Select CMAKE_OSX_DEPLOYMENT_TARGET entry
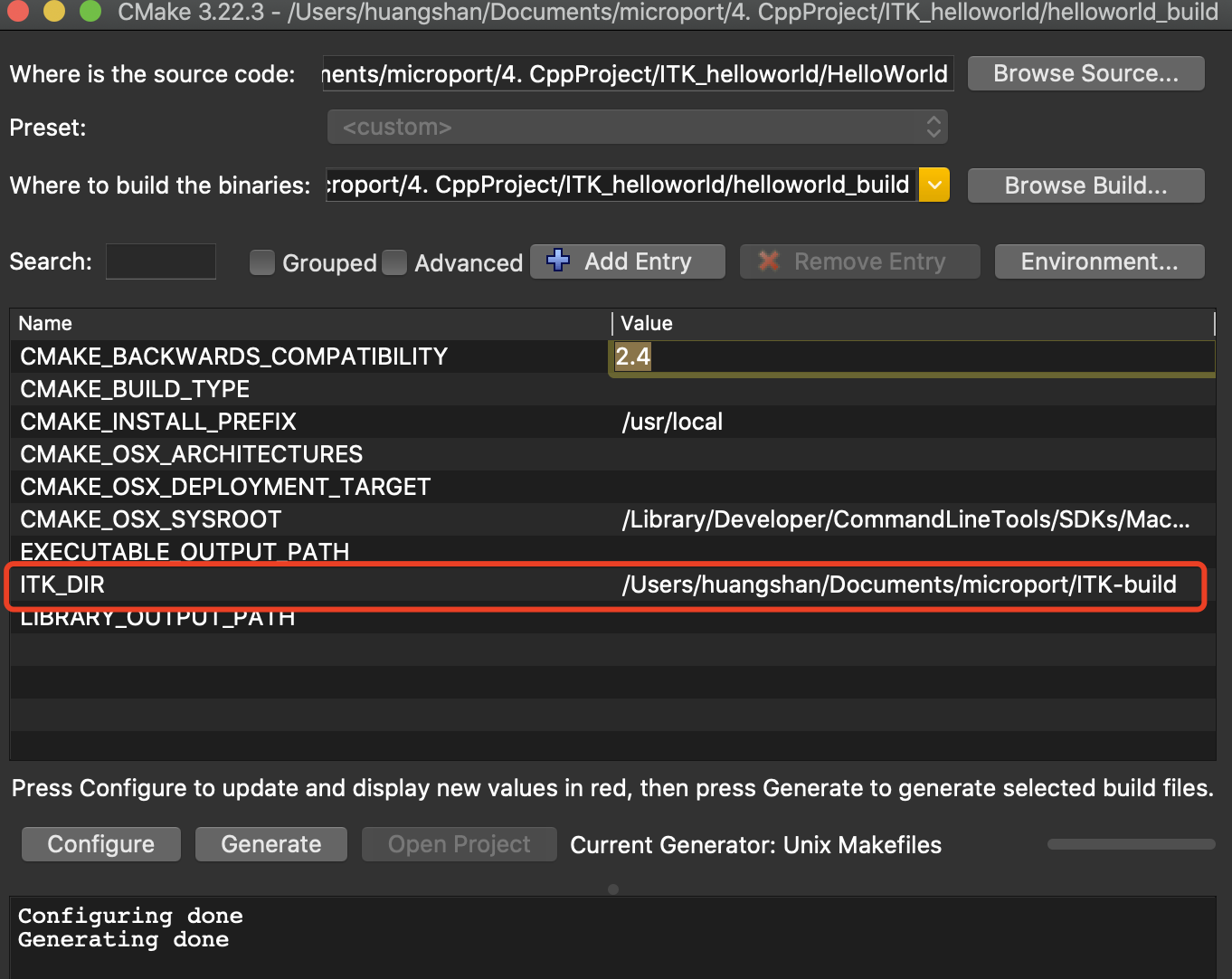The width and height of the screenshot is (1232, 979). point(225,487)
